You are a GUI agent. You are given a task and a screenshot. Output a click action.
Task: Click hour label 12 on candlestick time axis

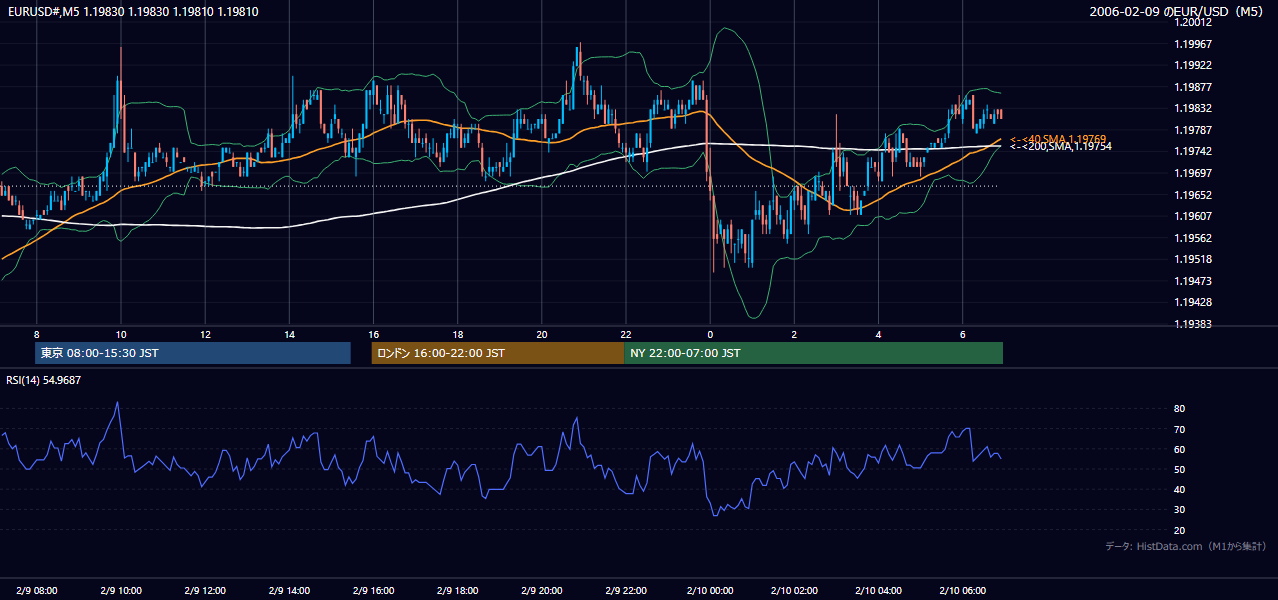205,334
